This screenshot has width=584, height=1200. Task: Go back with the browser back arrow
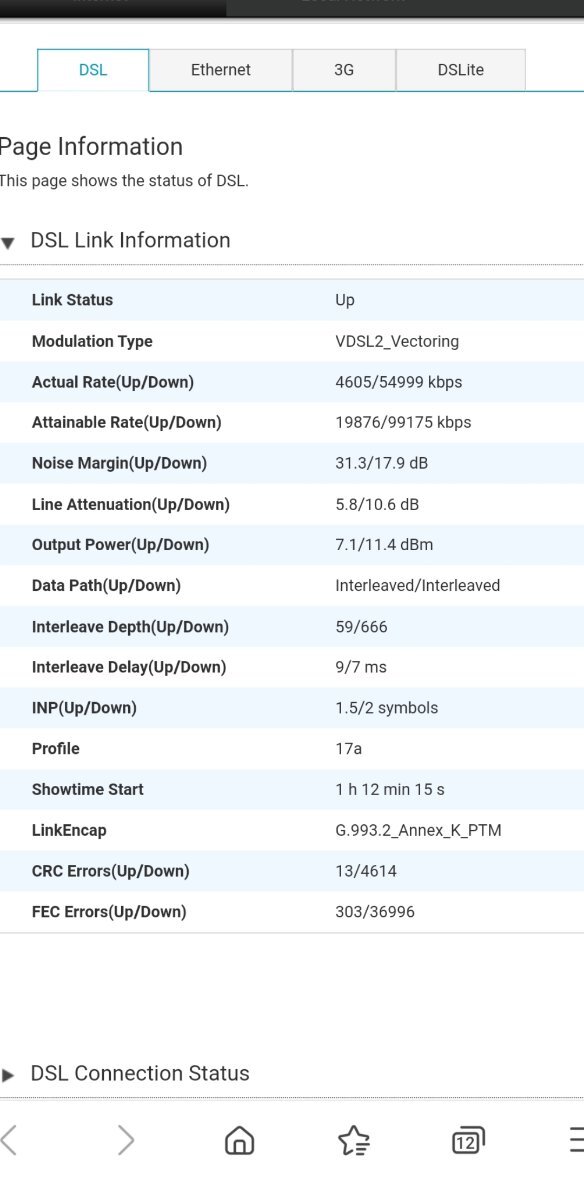coord(9,1139)
